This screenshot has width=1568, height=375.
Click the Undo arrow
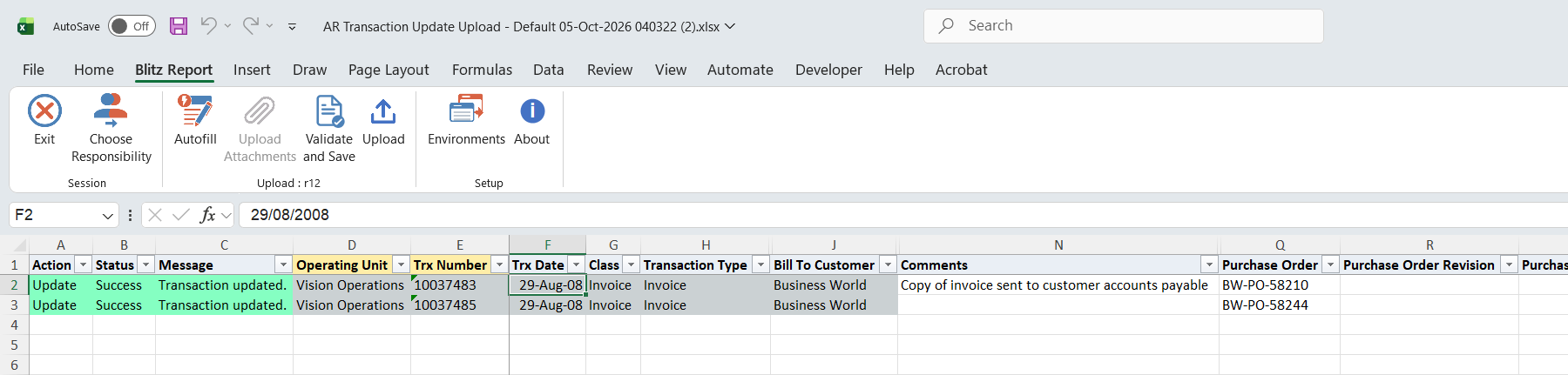[x=208, y=26]
